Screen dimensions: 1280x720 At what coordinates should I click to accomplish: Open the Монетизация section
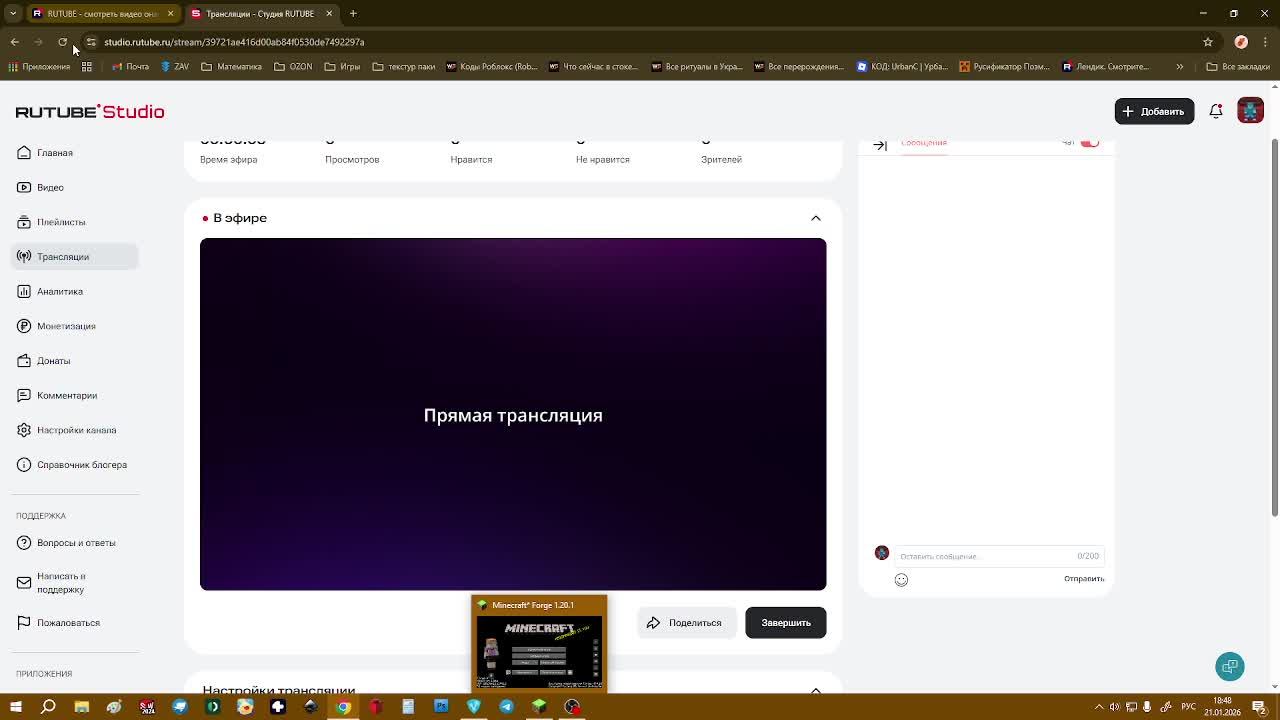(x=66, y=326)
